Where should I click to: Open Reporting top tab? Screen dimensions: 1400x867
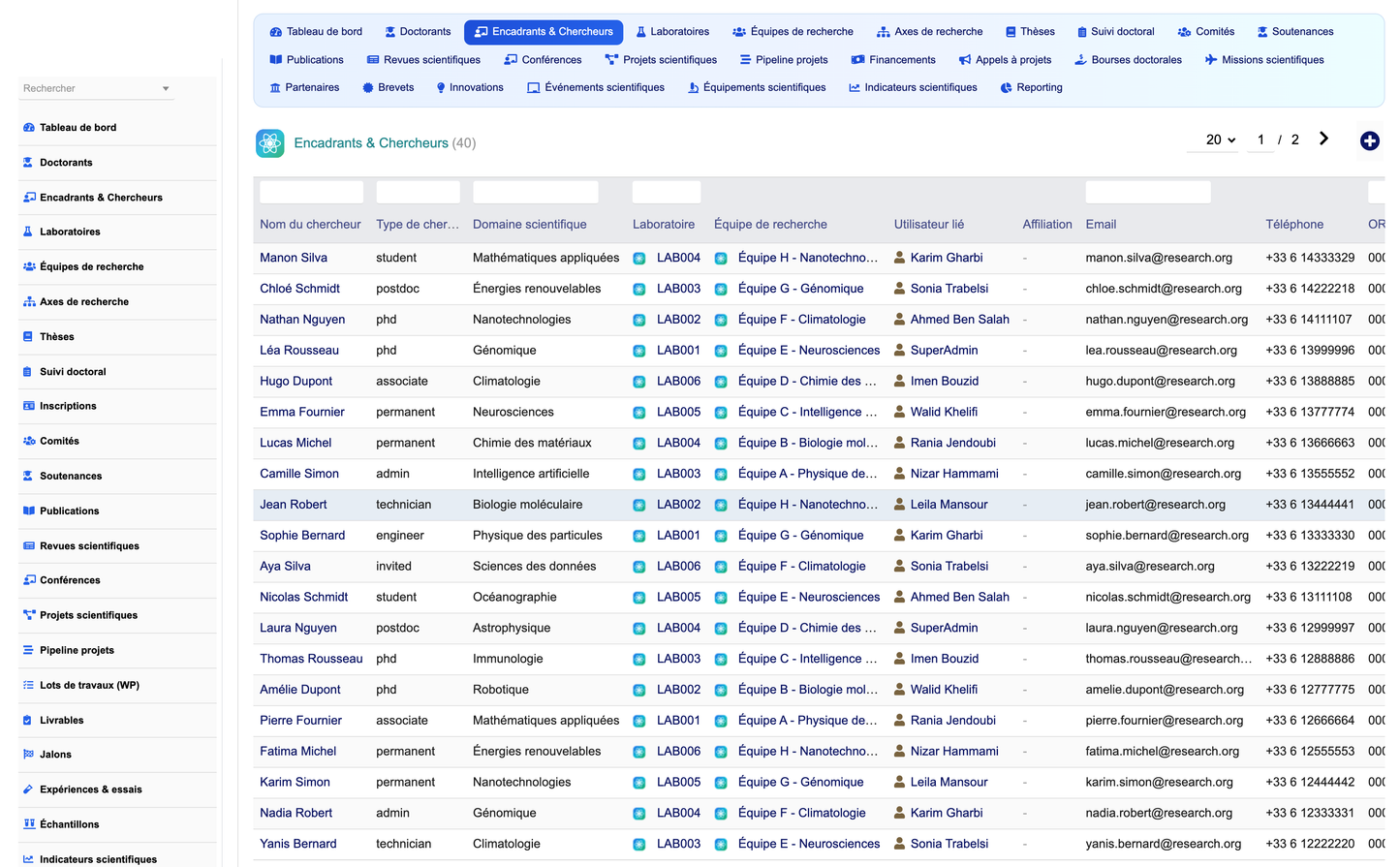coord(1031,88)
